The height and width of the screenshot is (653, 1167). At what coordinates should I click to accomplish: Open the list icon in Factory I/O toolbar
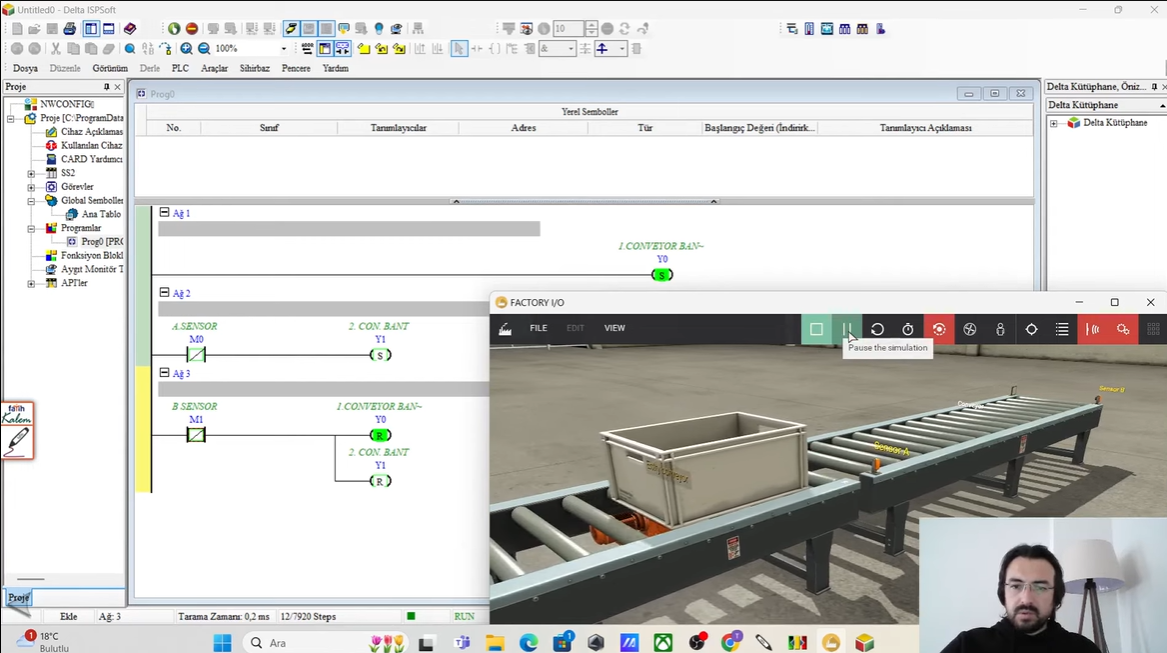1062,329
